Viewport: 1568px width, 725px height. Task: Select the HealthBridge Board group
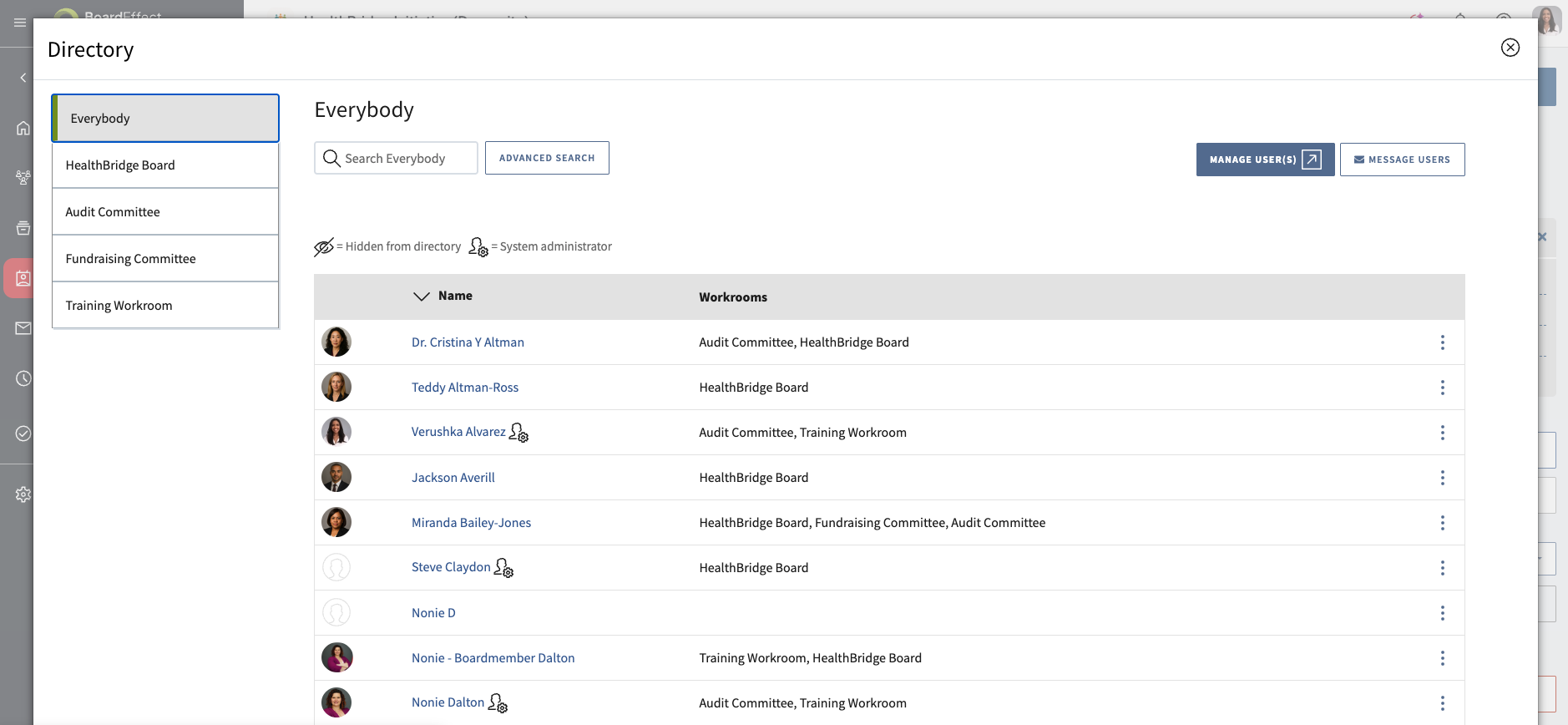coord(165,165)
